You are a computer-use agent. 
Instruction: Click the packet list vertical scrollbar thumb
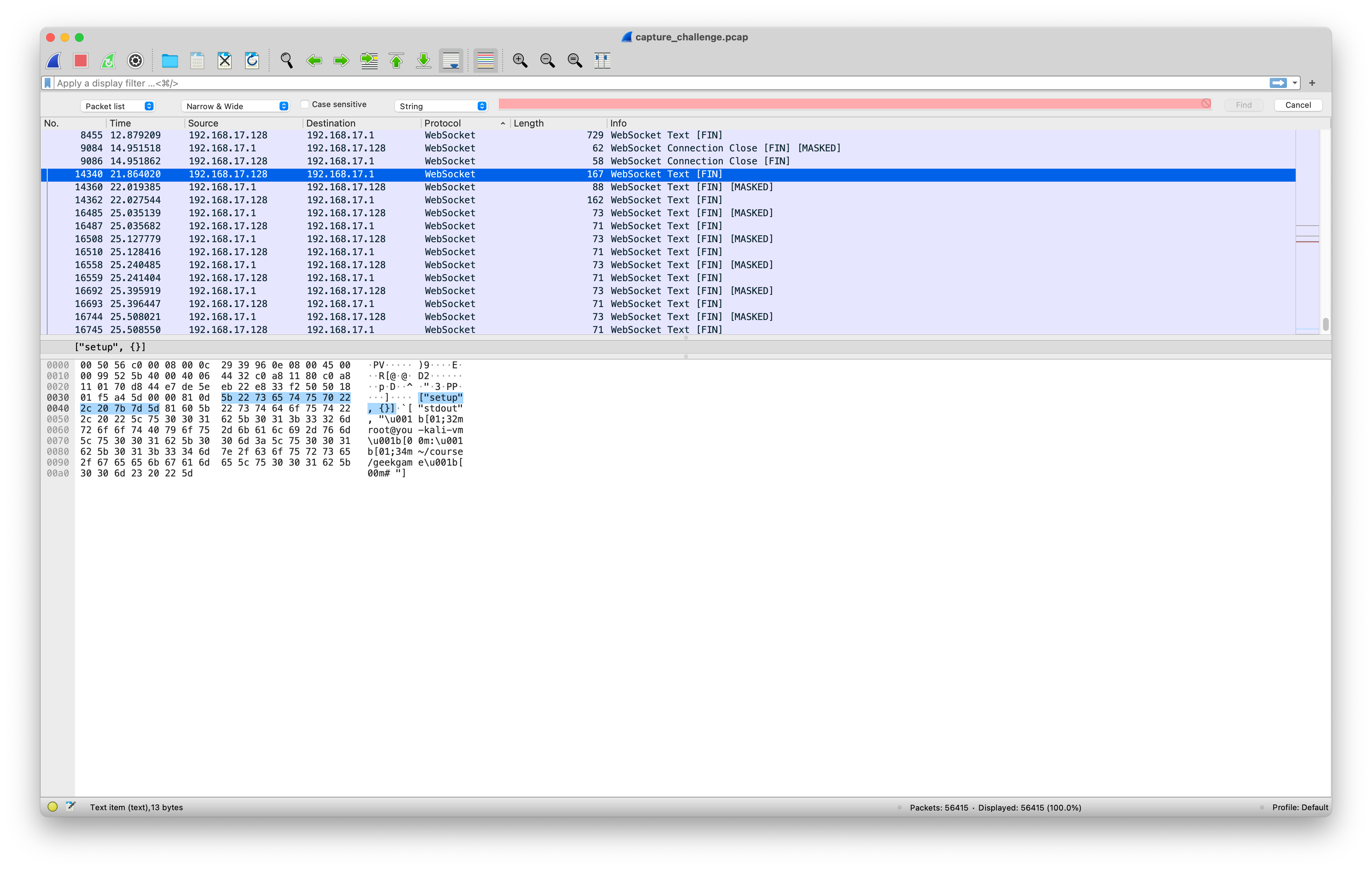1326,324
